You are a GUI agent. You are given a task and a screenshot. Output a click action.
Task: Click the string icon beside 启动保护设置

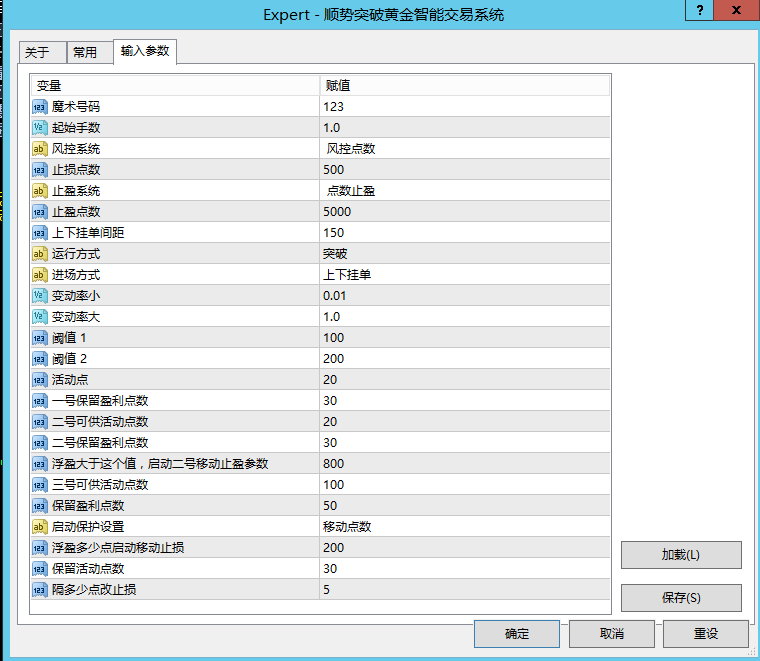click(x=40, y=527)
